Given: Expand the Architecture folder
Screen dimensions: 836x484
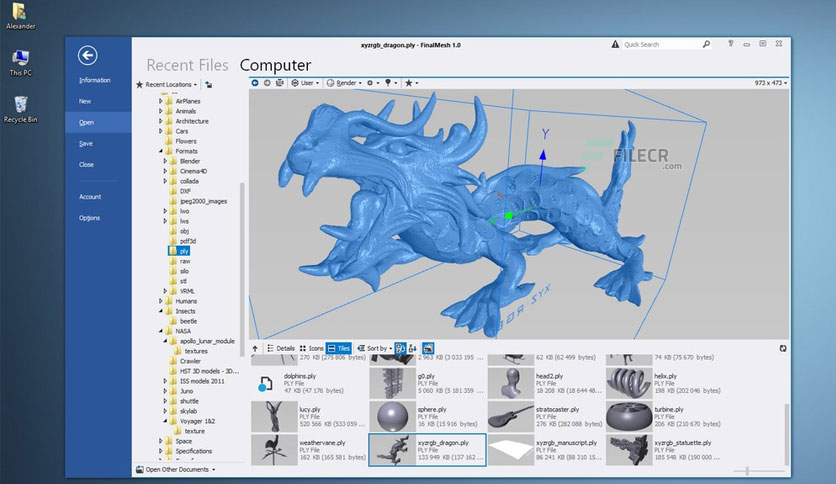Looking at the screenshot, I should [x=160, y=121].
